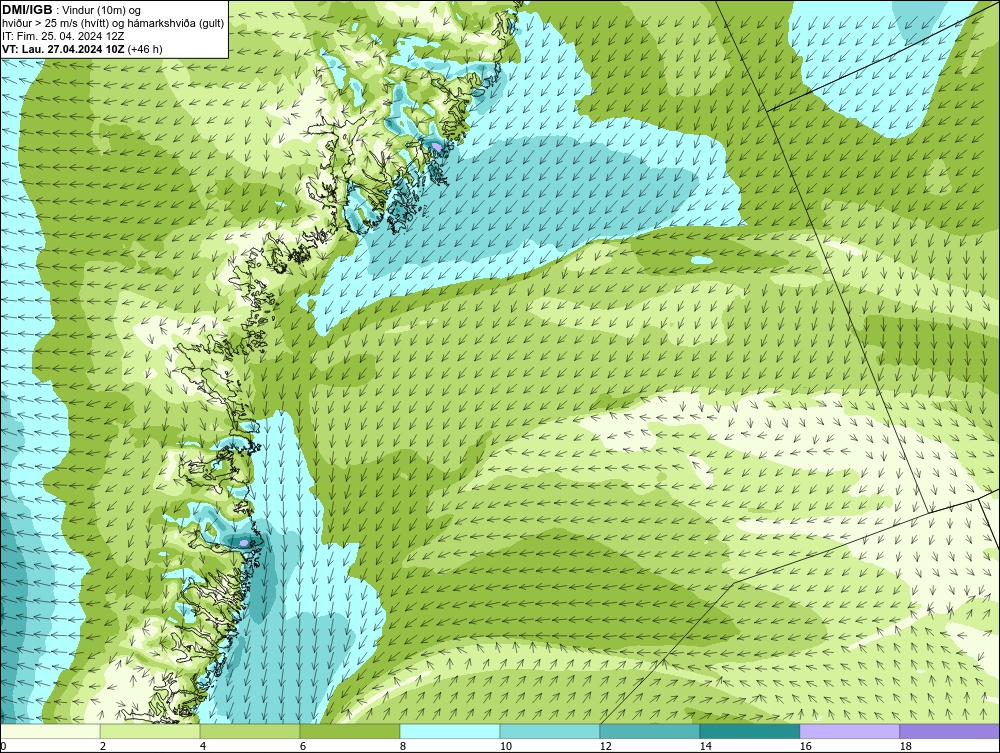Click the 2–4 m/s light green legend swatch
1000x753 pixels.
pyautogui.click(x=150, y=731)
